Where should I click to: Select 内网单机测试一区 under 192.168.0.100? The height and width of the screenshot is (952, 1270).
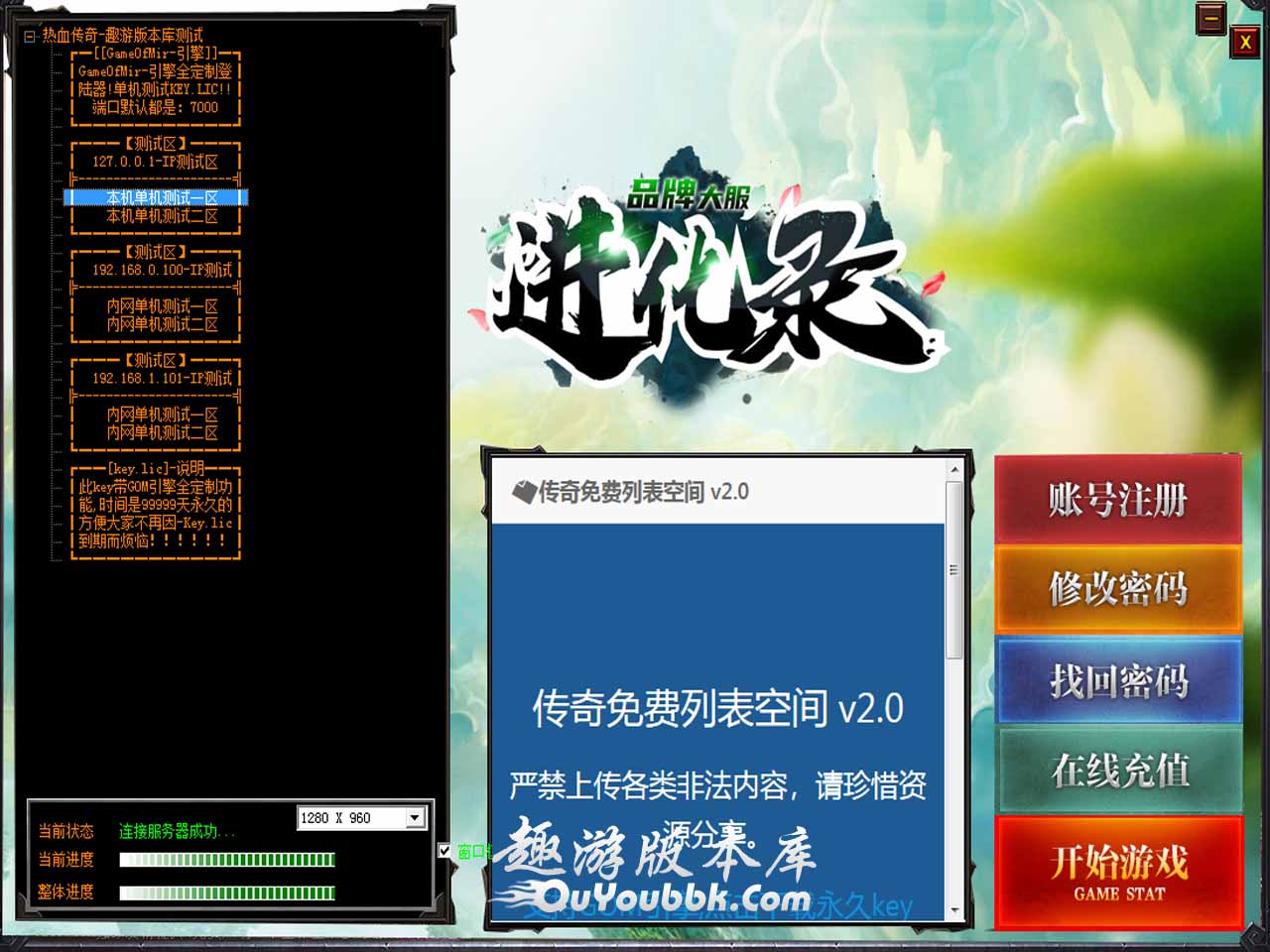click(x=161, y=306)
